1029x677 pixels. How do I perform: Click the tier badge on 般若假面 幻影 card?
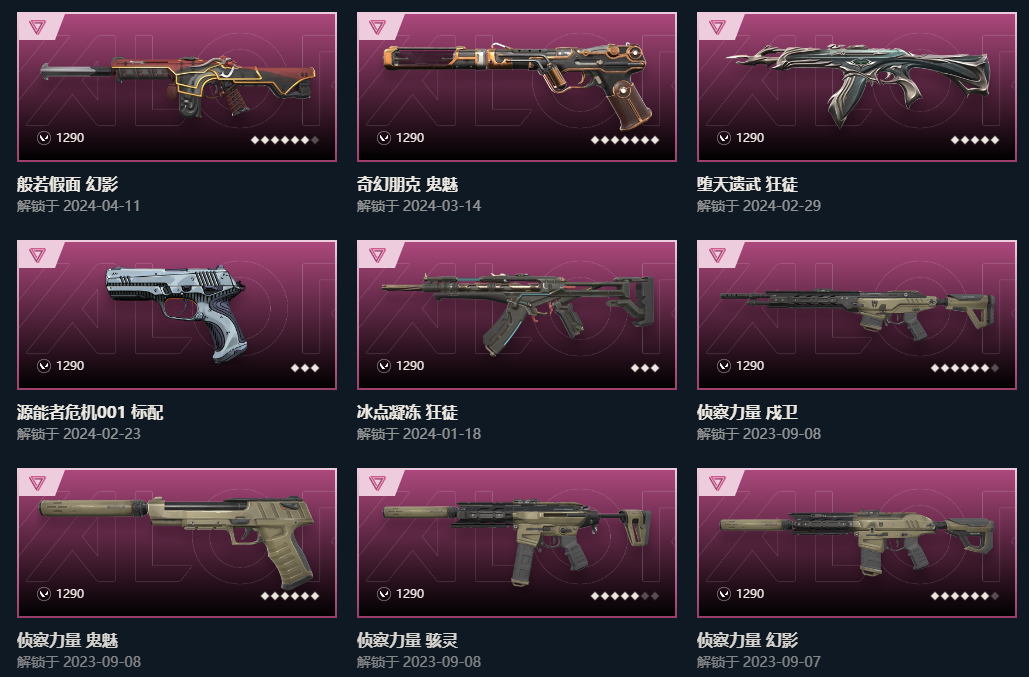click(x=37, y=27)
